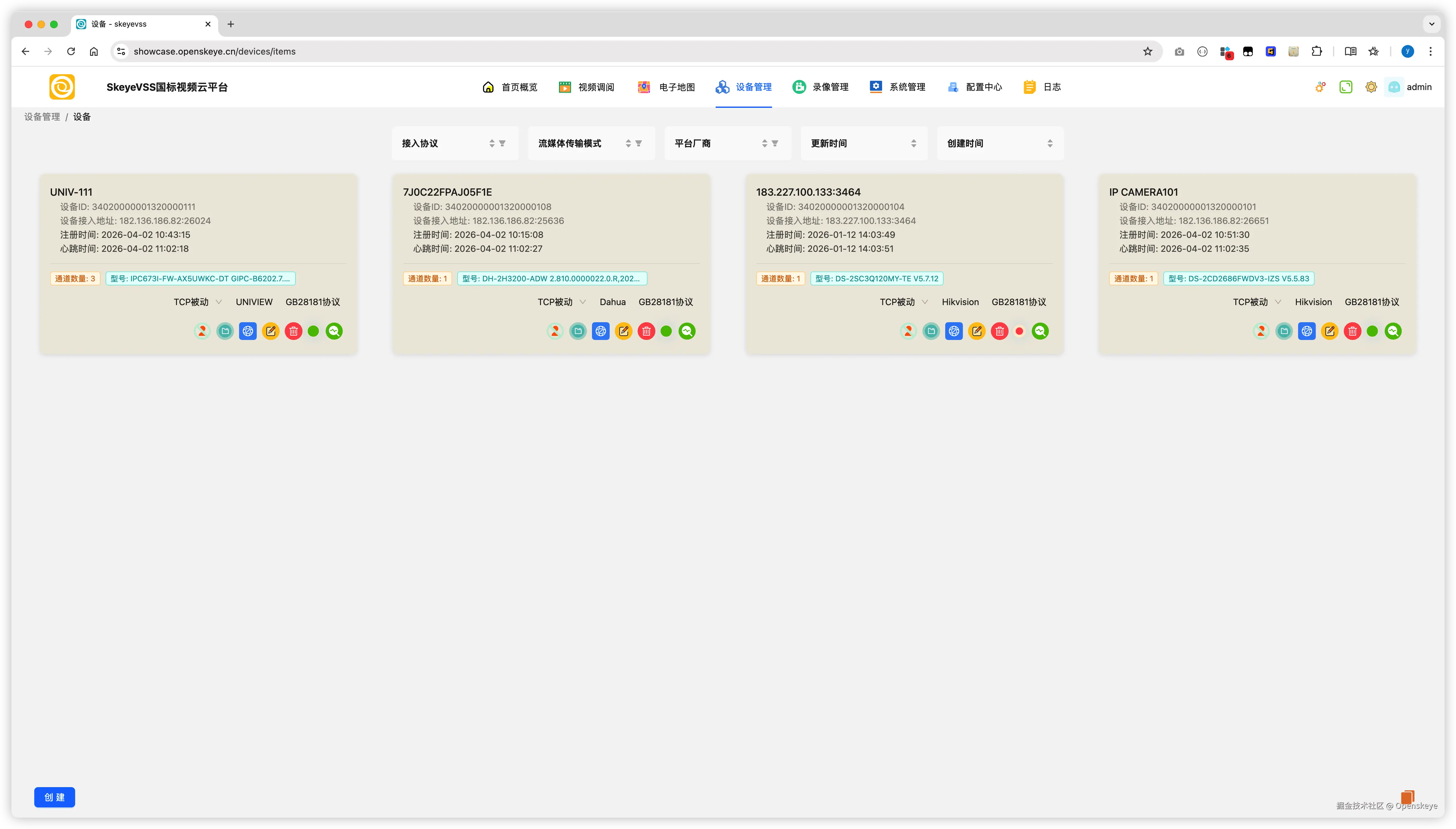Screen dimensions: 1456x829
Task: Toggle the red offline status dot on 183.227.100.133:3464
Action: [1019, 331]
